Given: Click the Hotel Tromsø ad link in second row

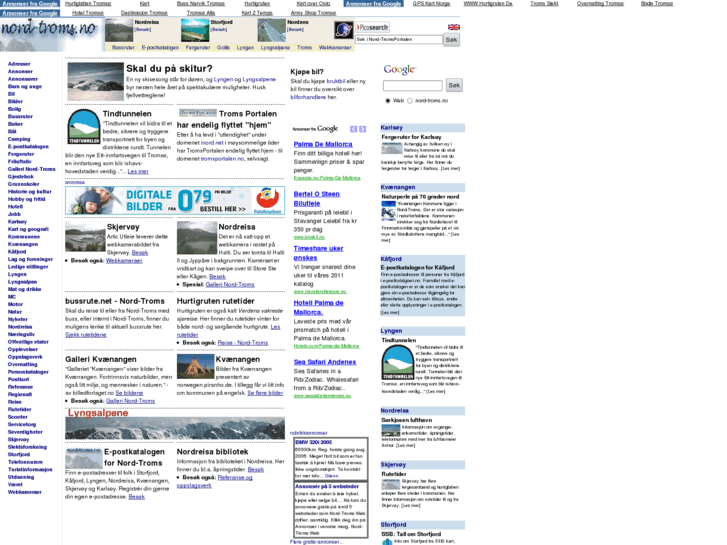Looking at the screenshot, I should [88, 13].
